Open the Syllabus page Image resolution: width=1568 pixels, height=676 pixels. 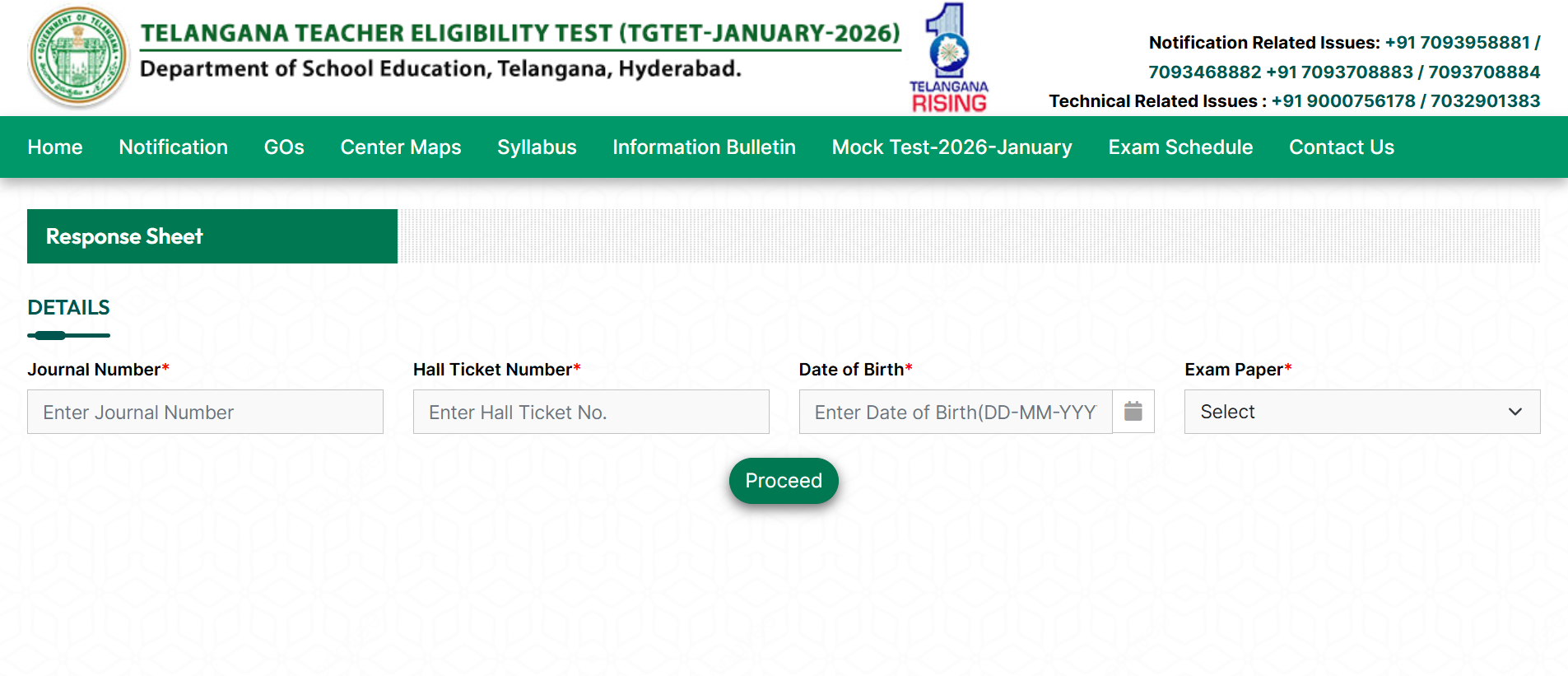(x=537, y=147)
